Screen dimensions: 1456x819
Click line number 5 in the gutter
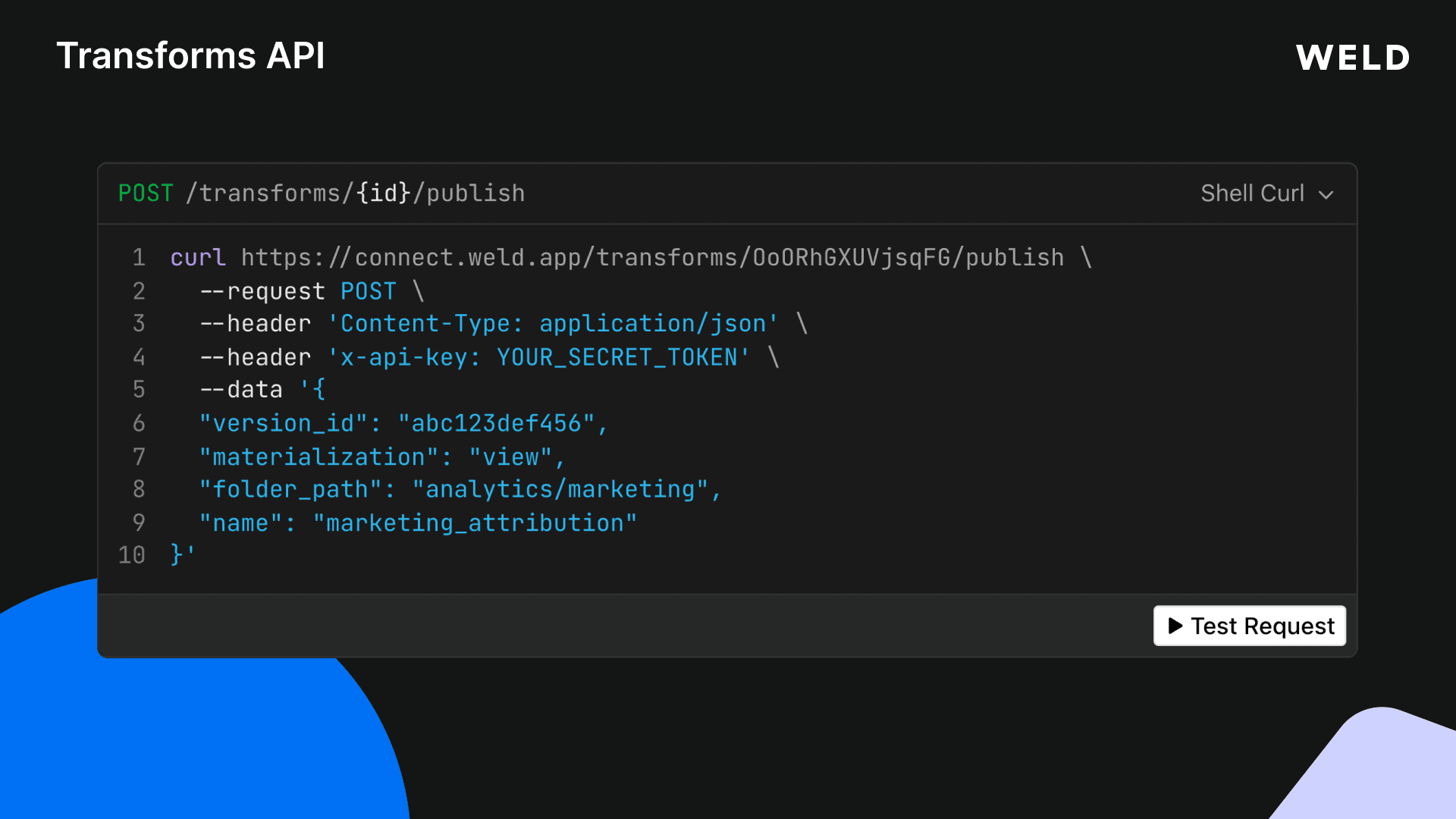click(139, 389)
